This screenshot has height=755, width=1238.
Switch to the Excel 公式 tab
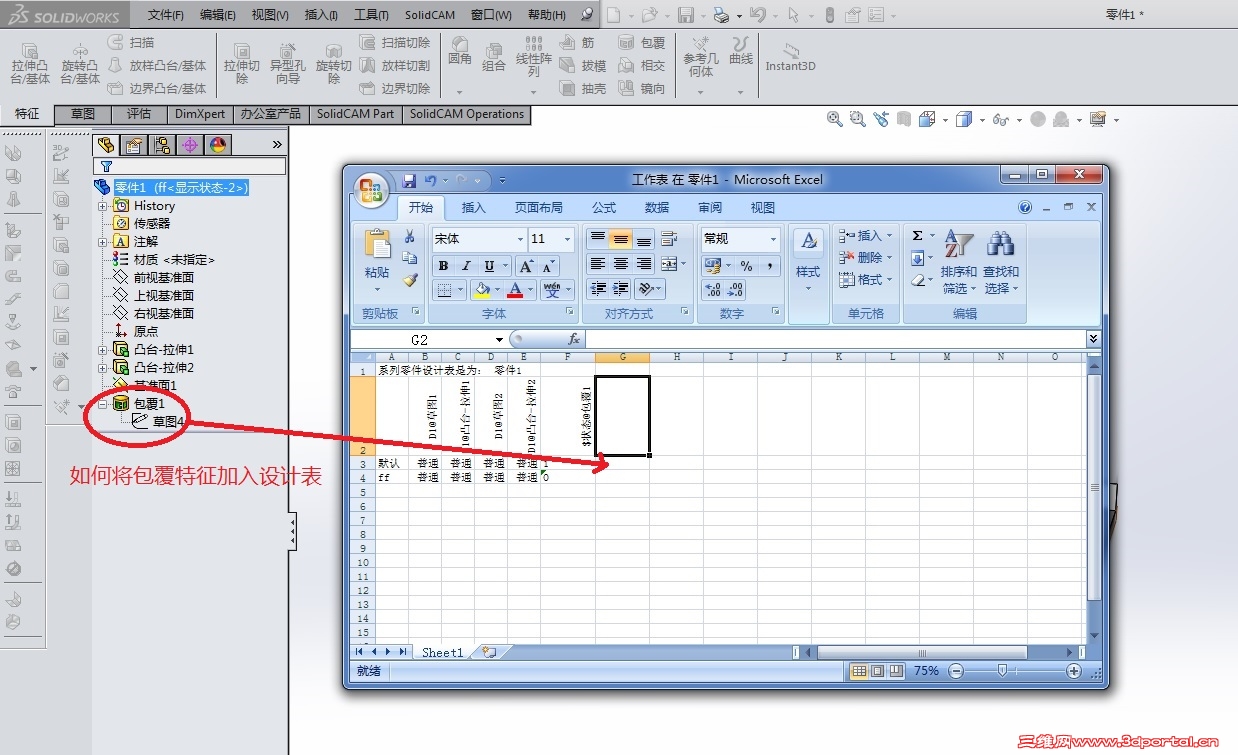point(604,208)
